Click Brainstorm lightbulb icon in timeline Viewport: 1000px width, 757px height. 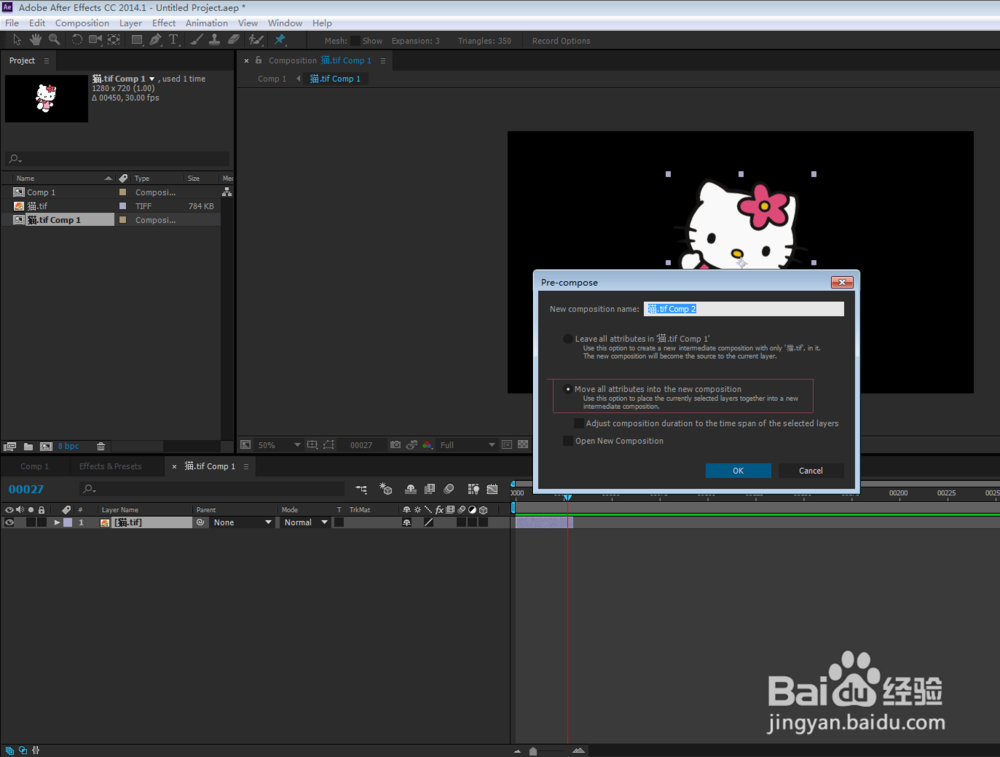tap(473, 489)
